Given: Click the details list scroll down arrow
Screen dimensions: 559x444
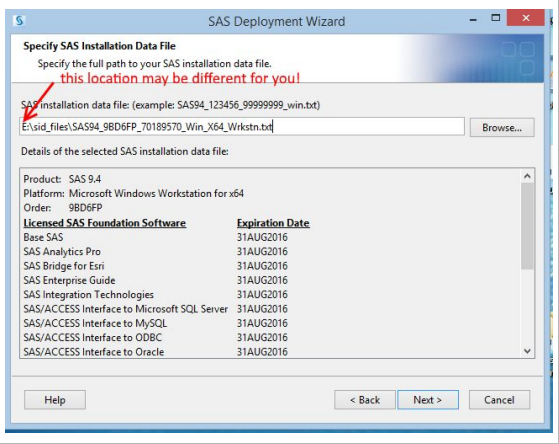Looking at the screenshot, I should point(527,351).
